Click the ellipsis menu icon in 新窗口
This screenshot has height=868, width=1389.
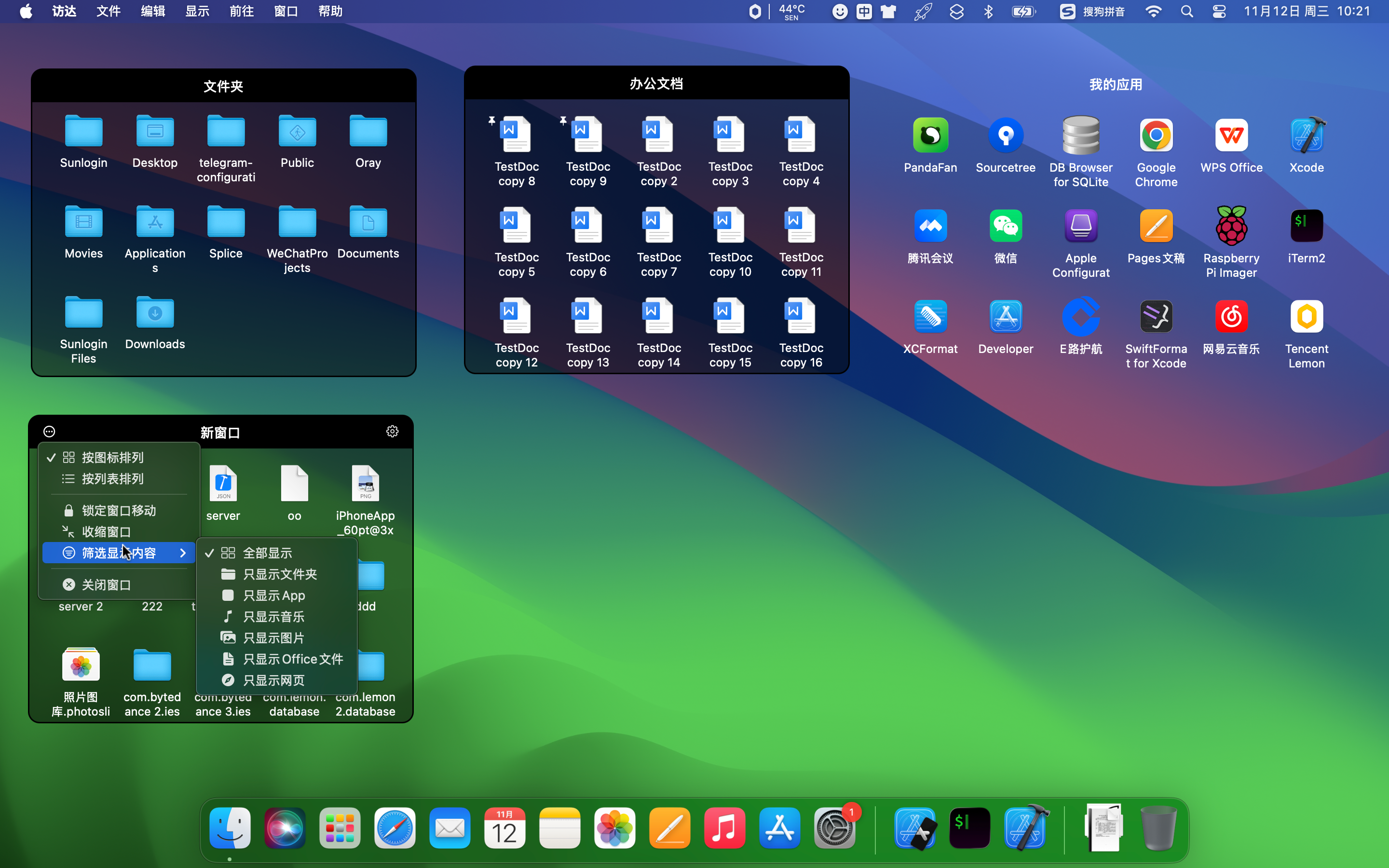click(x=49, y=432)
